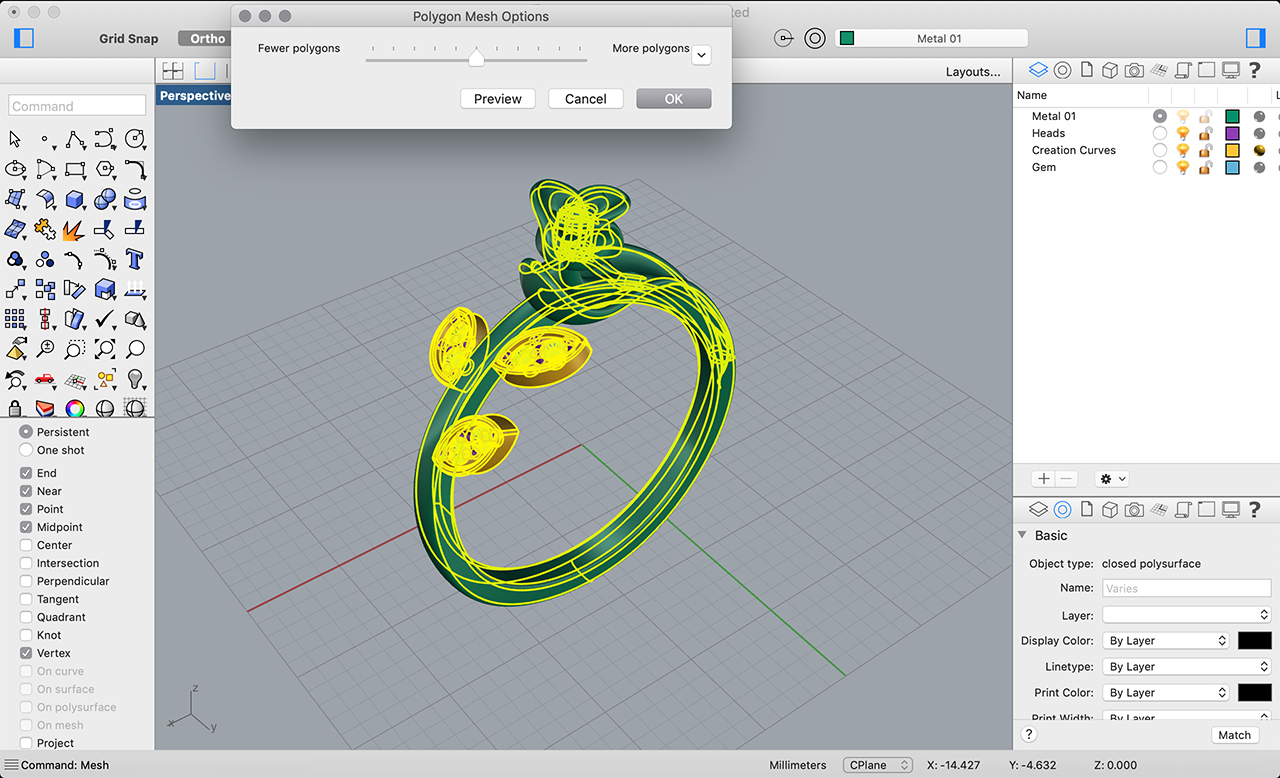Choose the Rectangle drawing tool
Screen dimensions: 1280x778
(75, 169)
